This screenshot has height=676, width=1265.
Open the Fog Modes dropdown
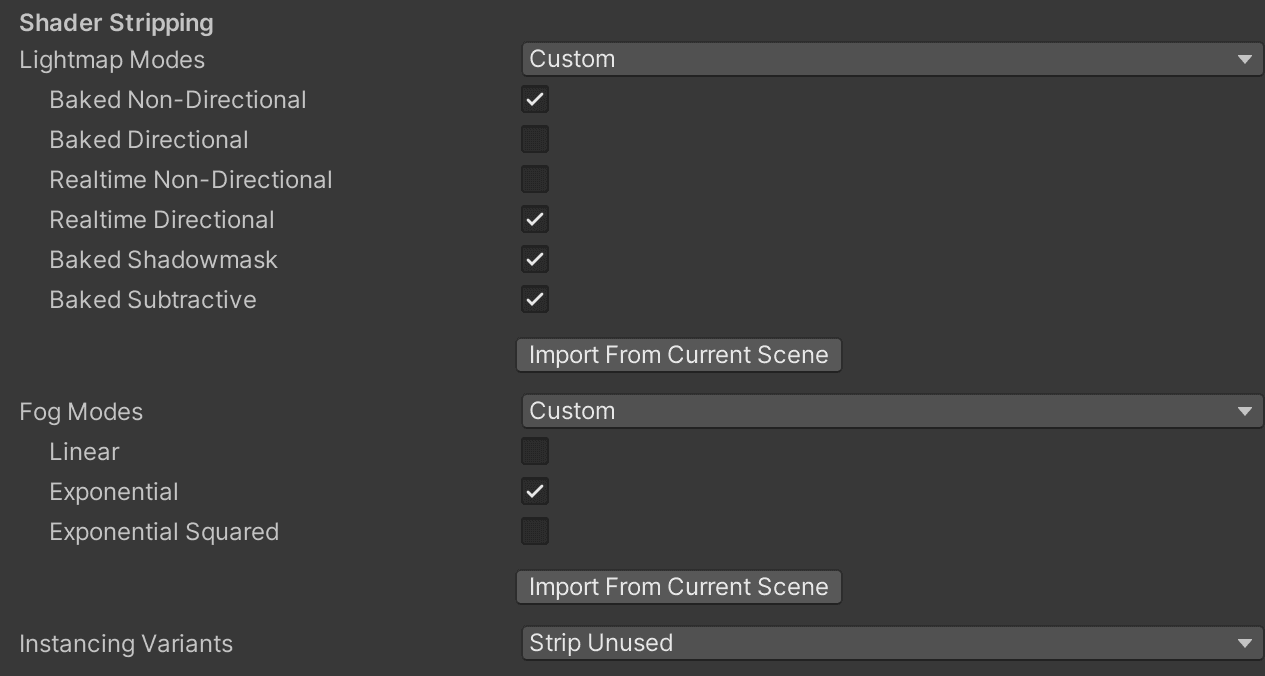pyautogui.click(x=890, y=411)
